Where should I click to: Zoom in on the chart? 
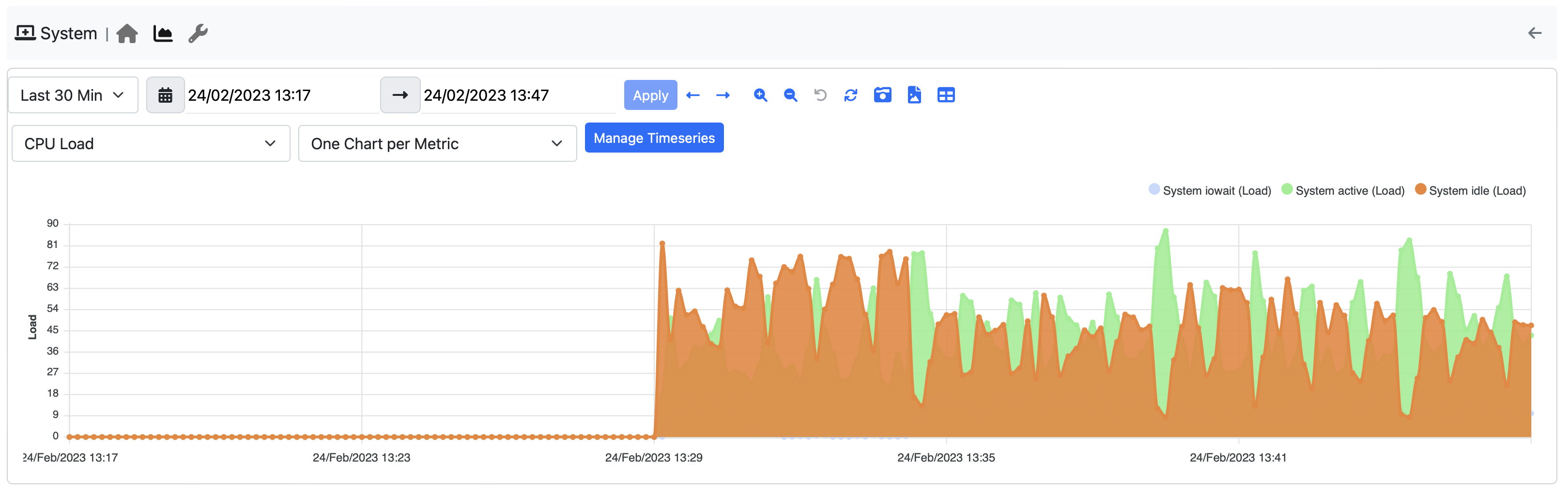click(x=760, y=95)
